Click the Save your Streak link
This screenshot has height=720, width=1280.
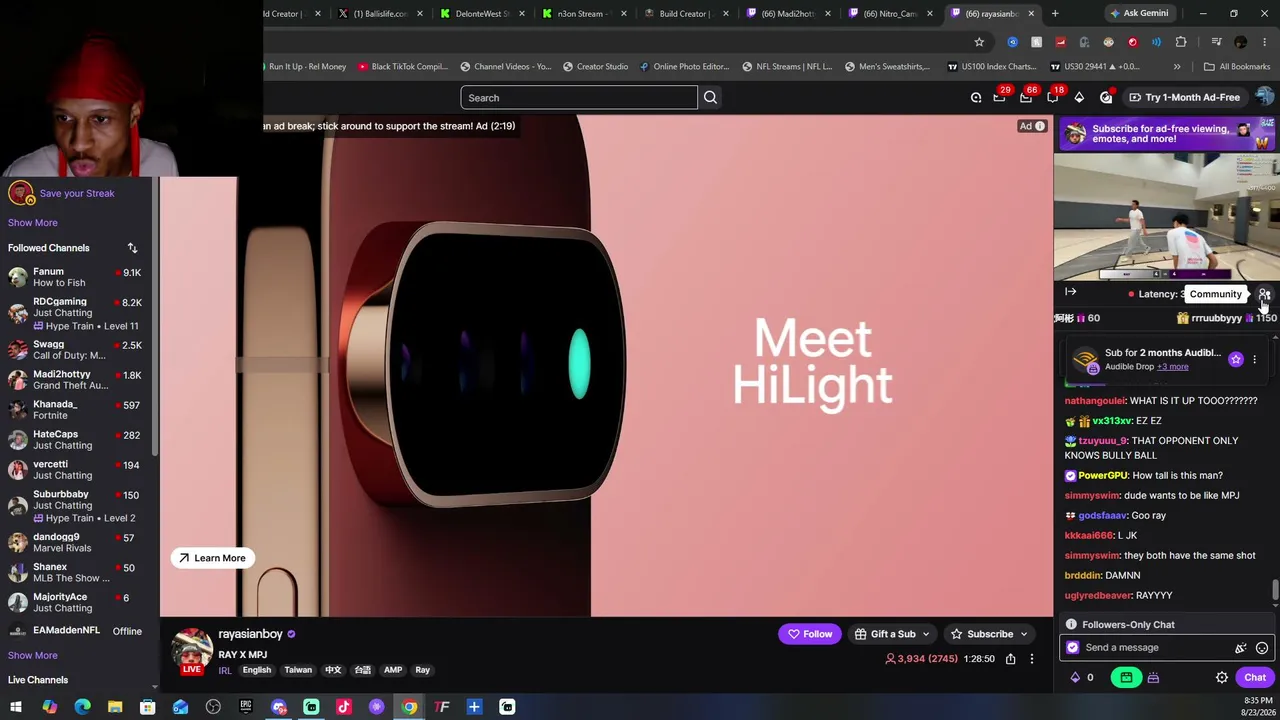tap(77, 193)
